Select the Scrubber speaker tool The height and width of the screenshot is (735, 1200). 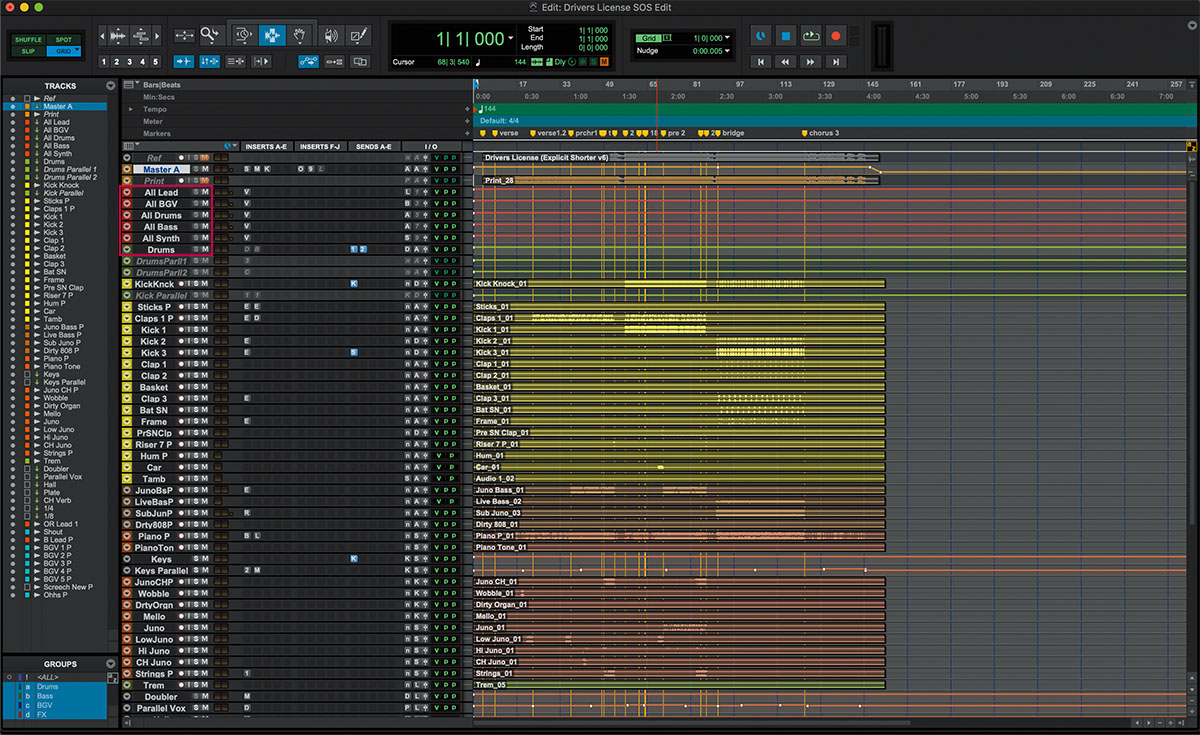(331, 35)
